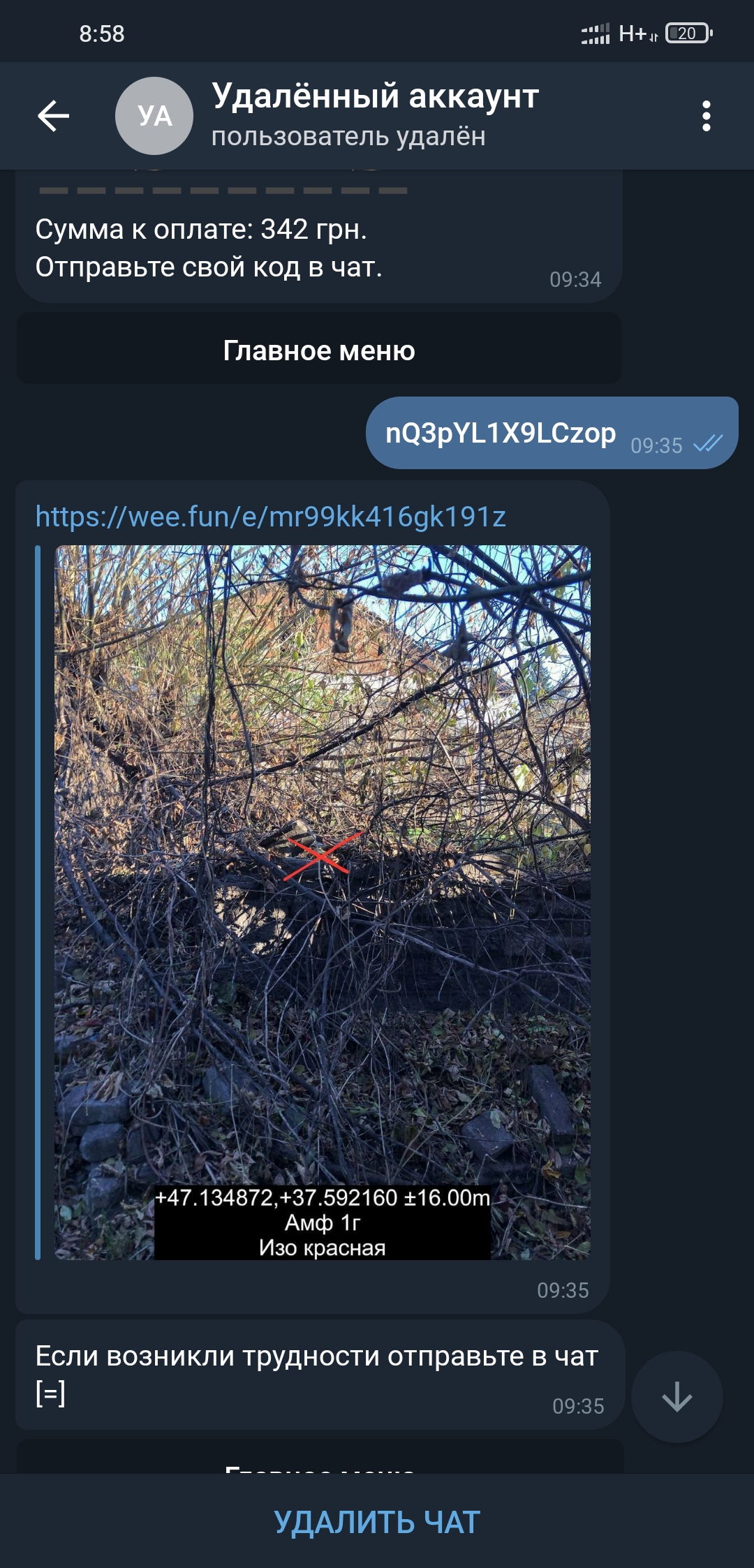Tap the blue link preview side bar
Image resolution: width=754 pixels, height=1568 pixels.
(x=38, y=903)
